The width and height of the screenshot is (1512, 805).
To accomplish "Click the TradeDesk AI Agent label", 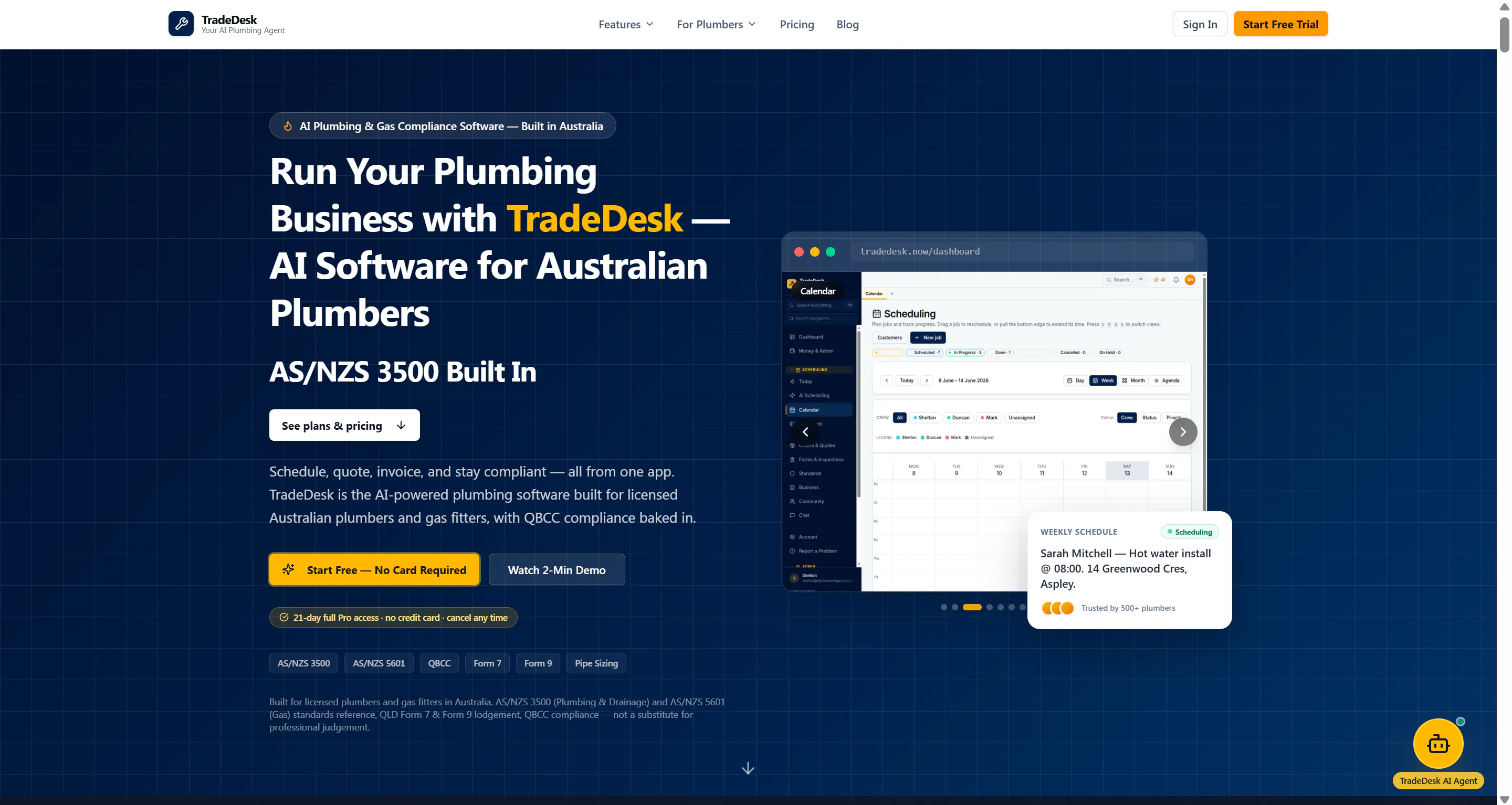I will point(1438,780).
